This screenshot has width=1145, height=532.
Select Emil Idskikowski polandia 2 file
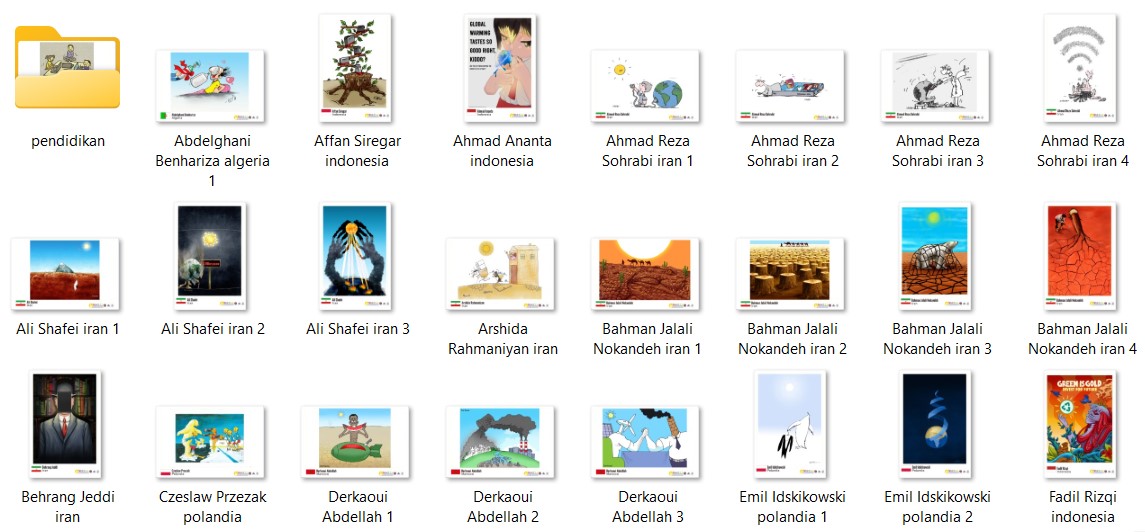tap(935, 425)
